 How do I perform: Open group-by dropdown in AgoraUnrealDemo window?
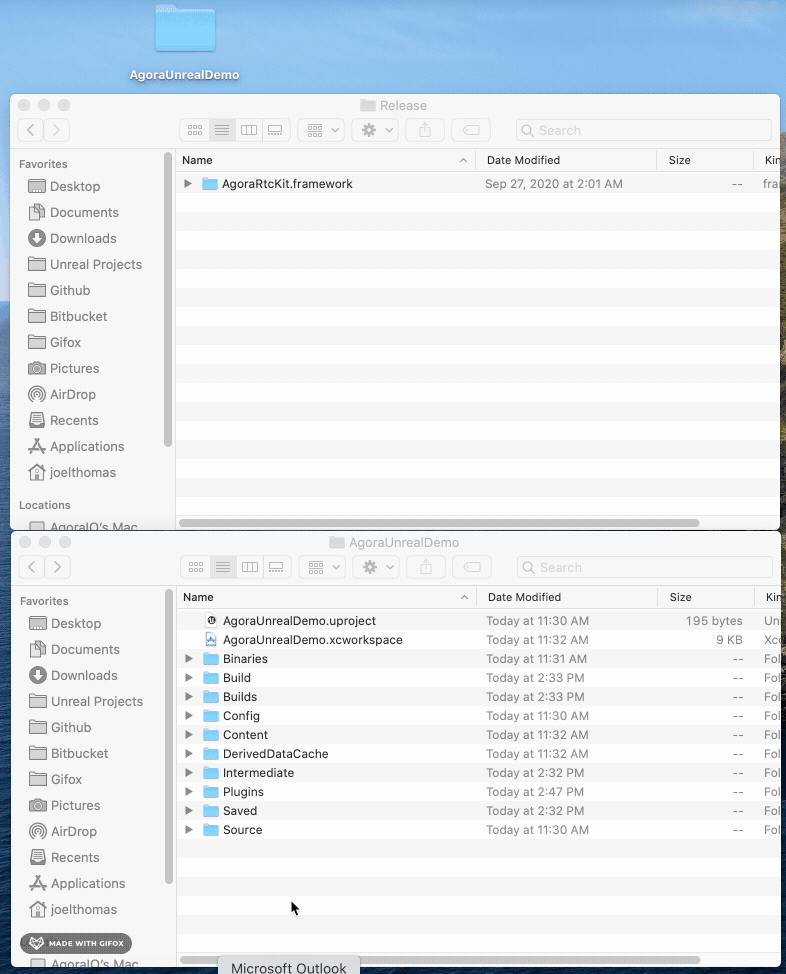click(322, 567)
